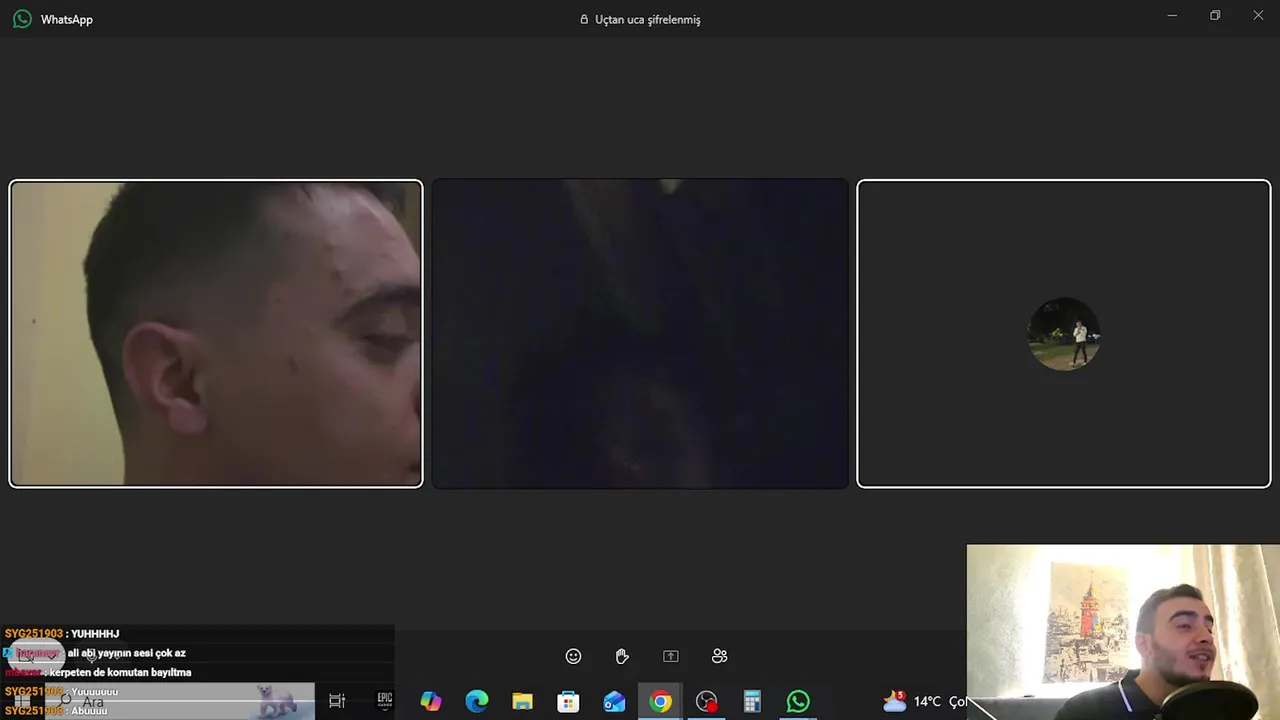Screen dimensions: 1280x720
Task: Open the recording app taskbar icon
Action: 707,701
